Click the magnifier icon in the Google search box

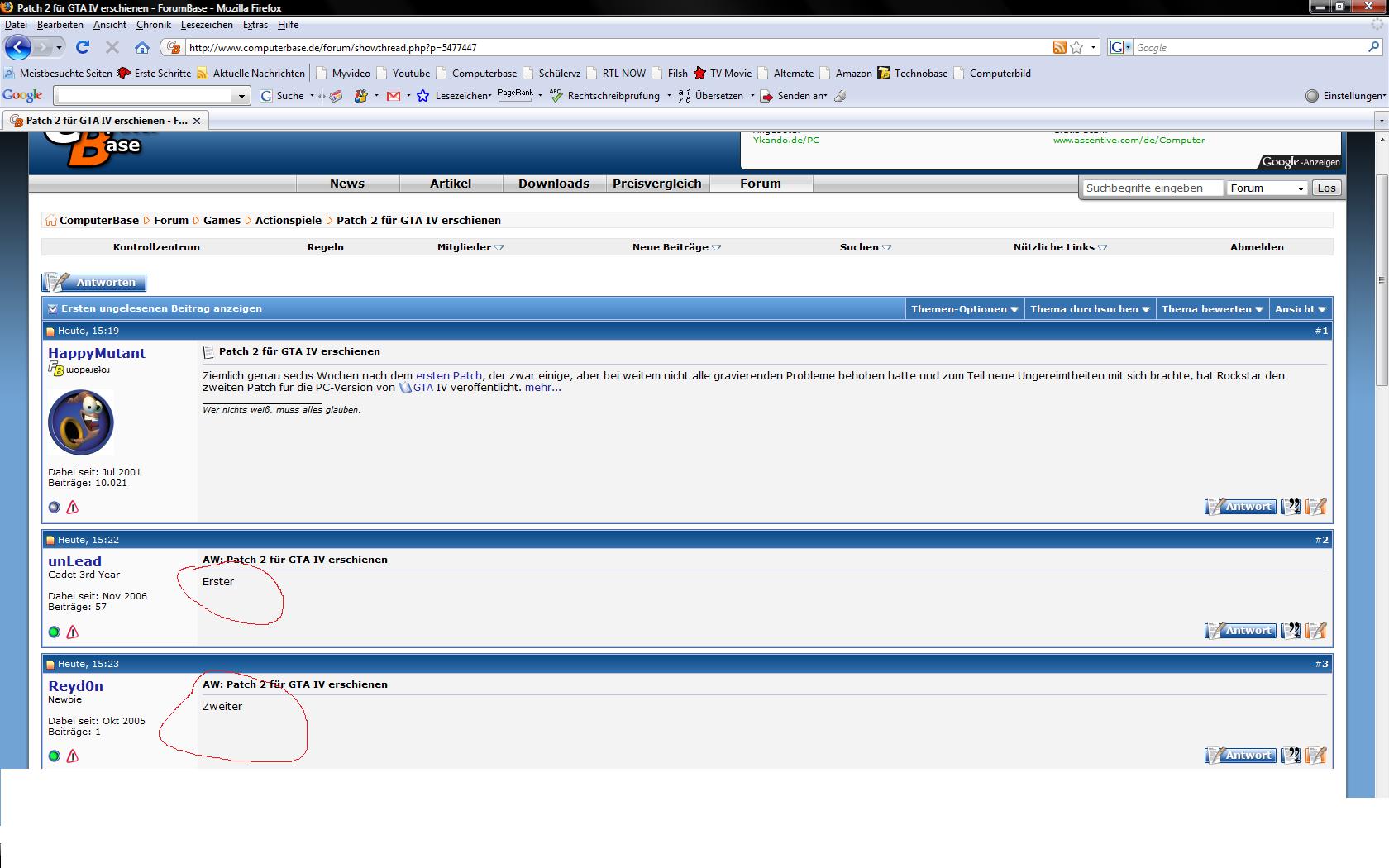click(x=1373, y=47)
